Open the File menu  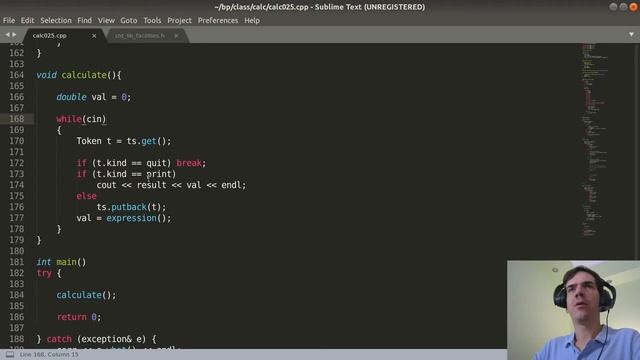[x=9, y=20]
